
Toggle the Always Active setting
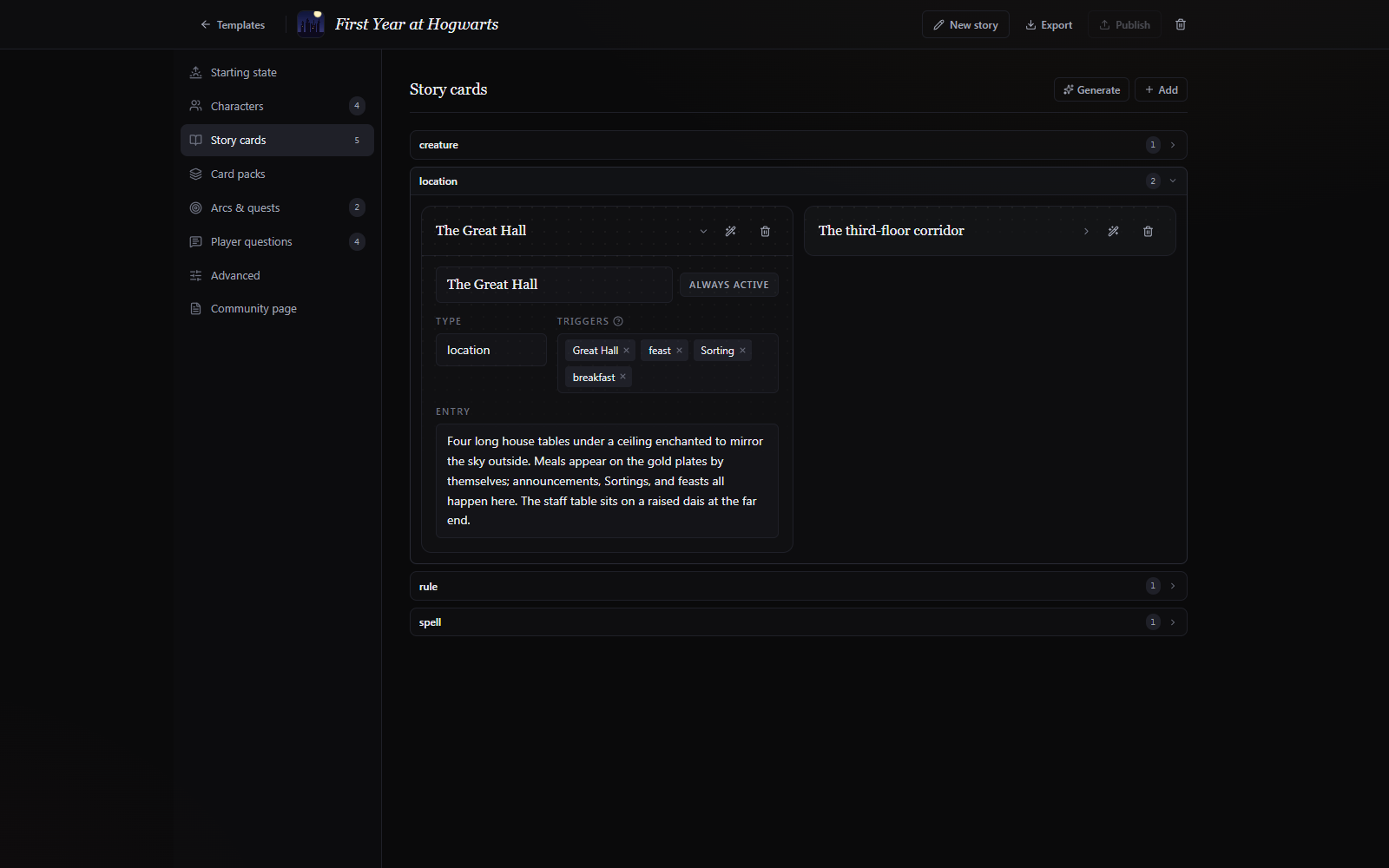point(728,285)
